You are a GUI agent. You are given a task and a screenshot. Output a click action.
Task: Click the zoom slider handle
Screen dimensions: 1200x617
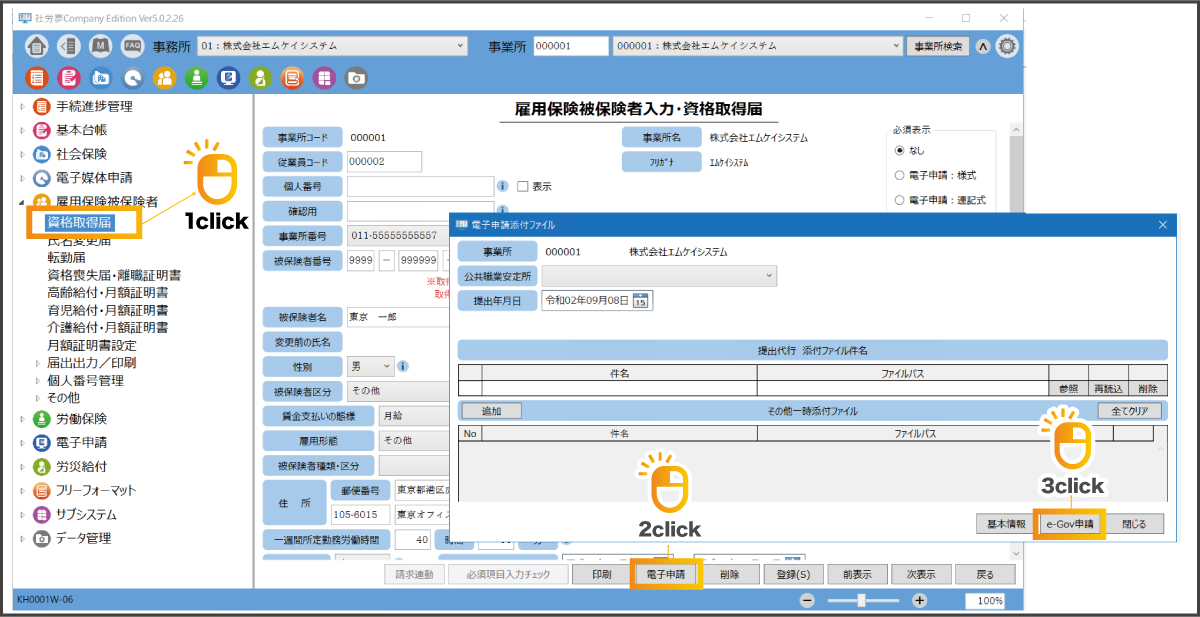pyautogui.click(x=861, y=600)
